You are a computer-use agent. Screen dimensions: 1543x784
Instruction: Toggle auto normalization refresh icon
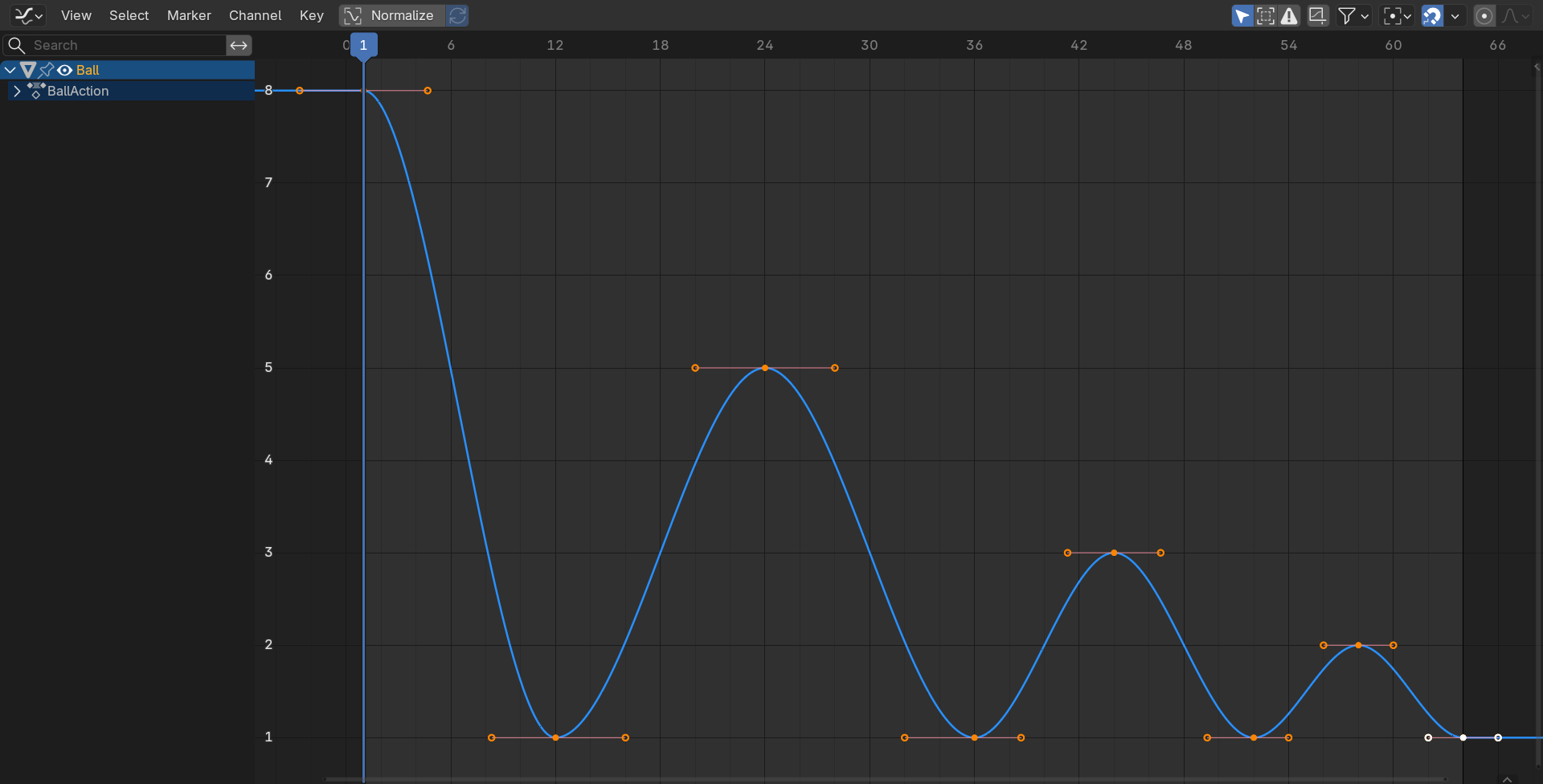458,15
